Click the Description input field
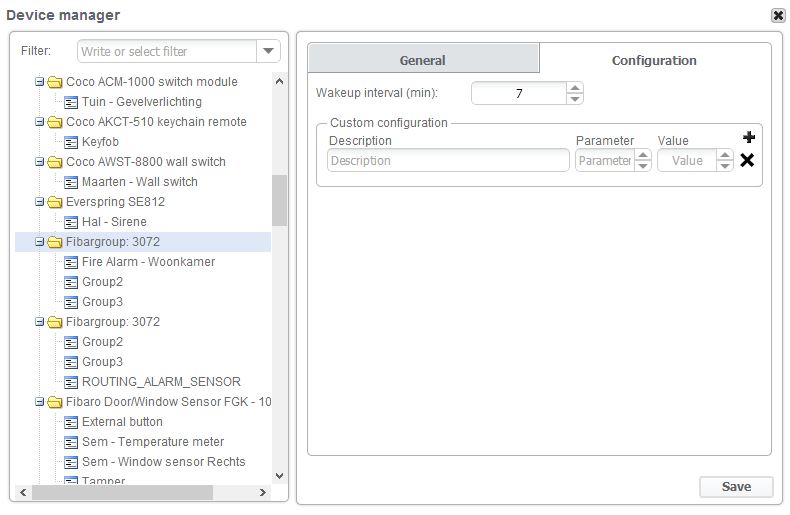Image resolution: width=790 pixels, height=515 pixels. pyautogui.click(x=447, y=161)
